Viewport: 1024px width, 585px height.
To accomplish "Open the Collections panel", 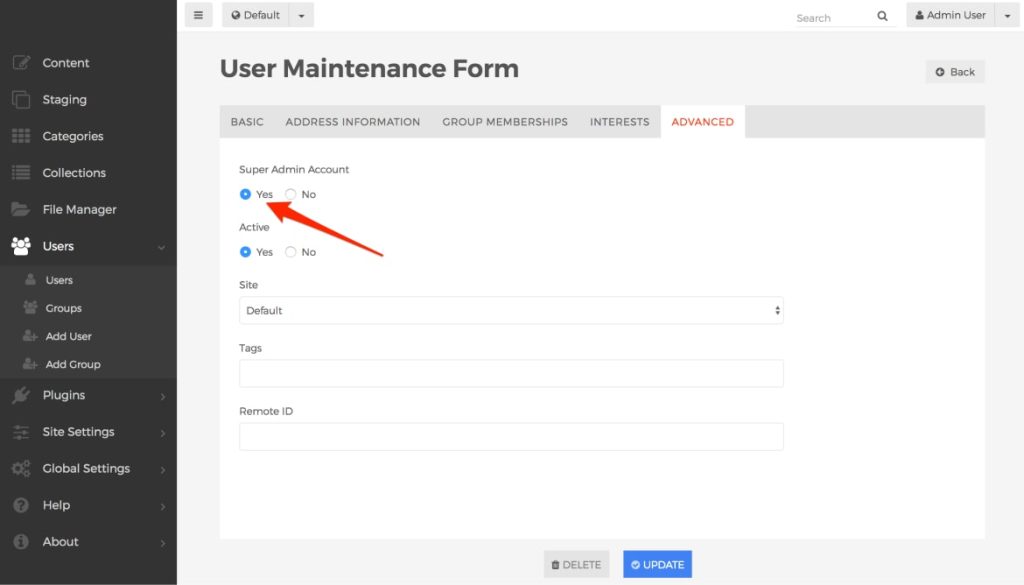I will tap(76, 172).
